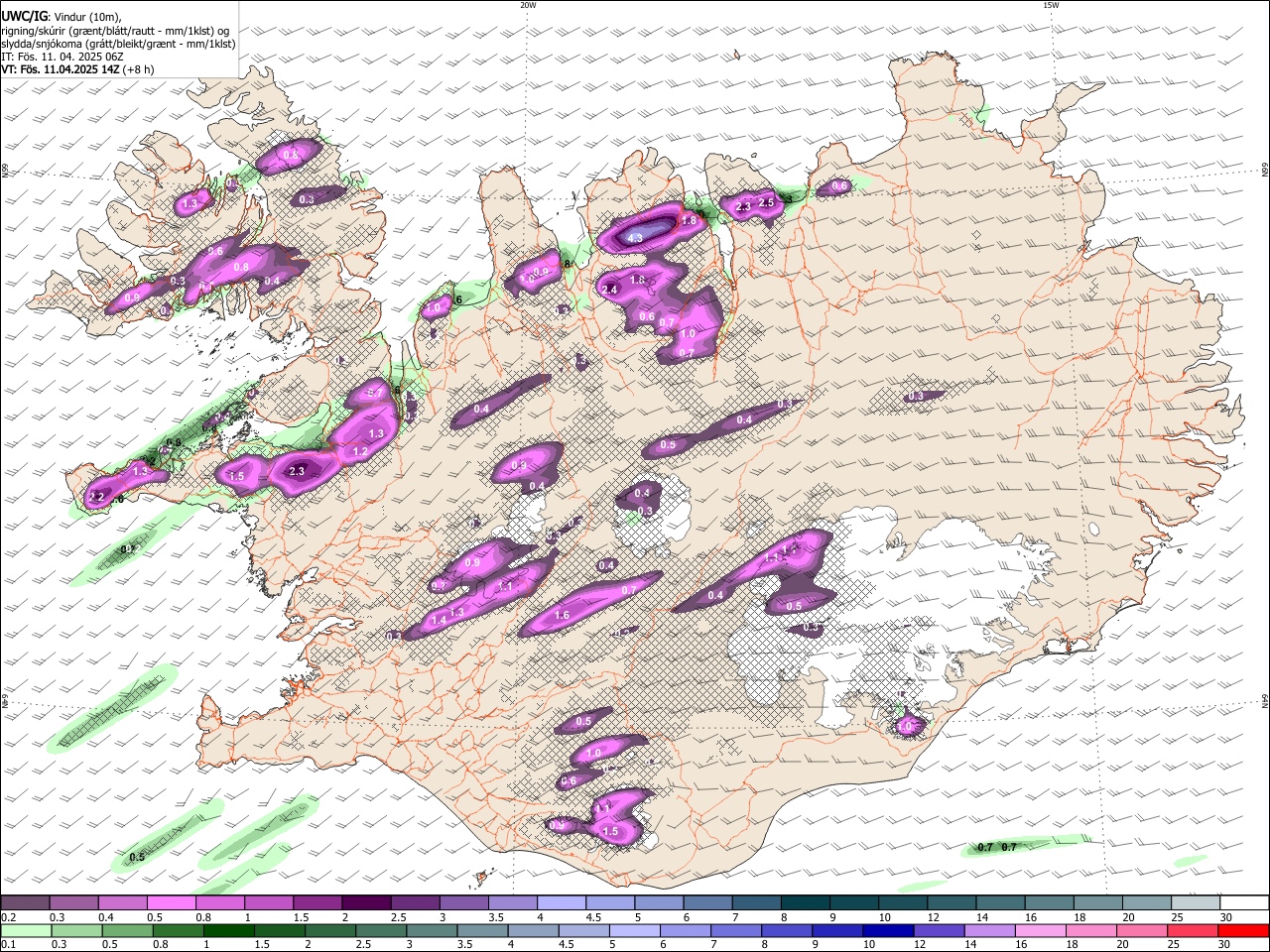Pick the pale green 0.1 swatch in bottom scale
The width and height of the screenshot is (1270, 952).
tap(25, 930)
